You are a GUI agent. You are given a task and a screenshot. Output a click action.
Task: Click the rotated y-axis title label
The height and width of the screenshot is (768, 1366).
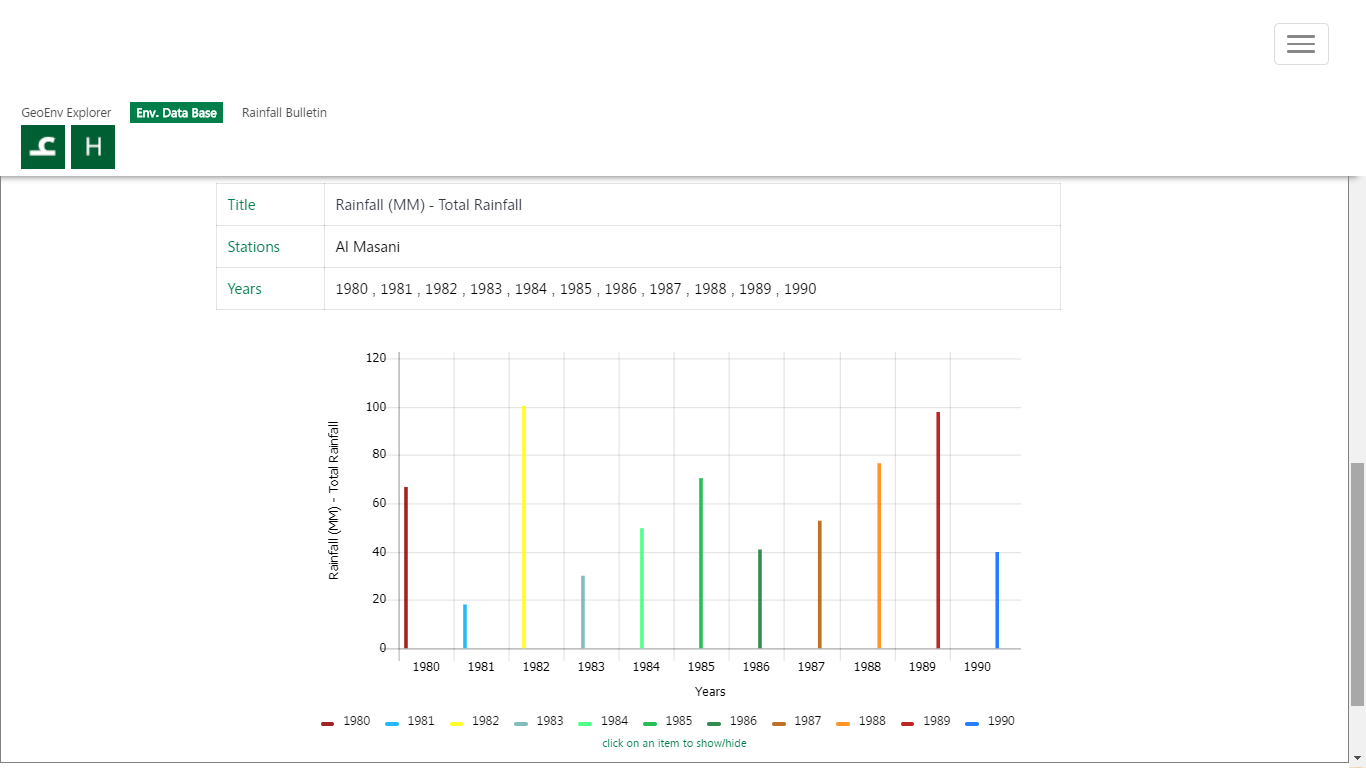[x=334, y=500]
